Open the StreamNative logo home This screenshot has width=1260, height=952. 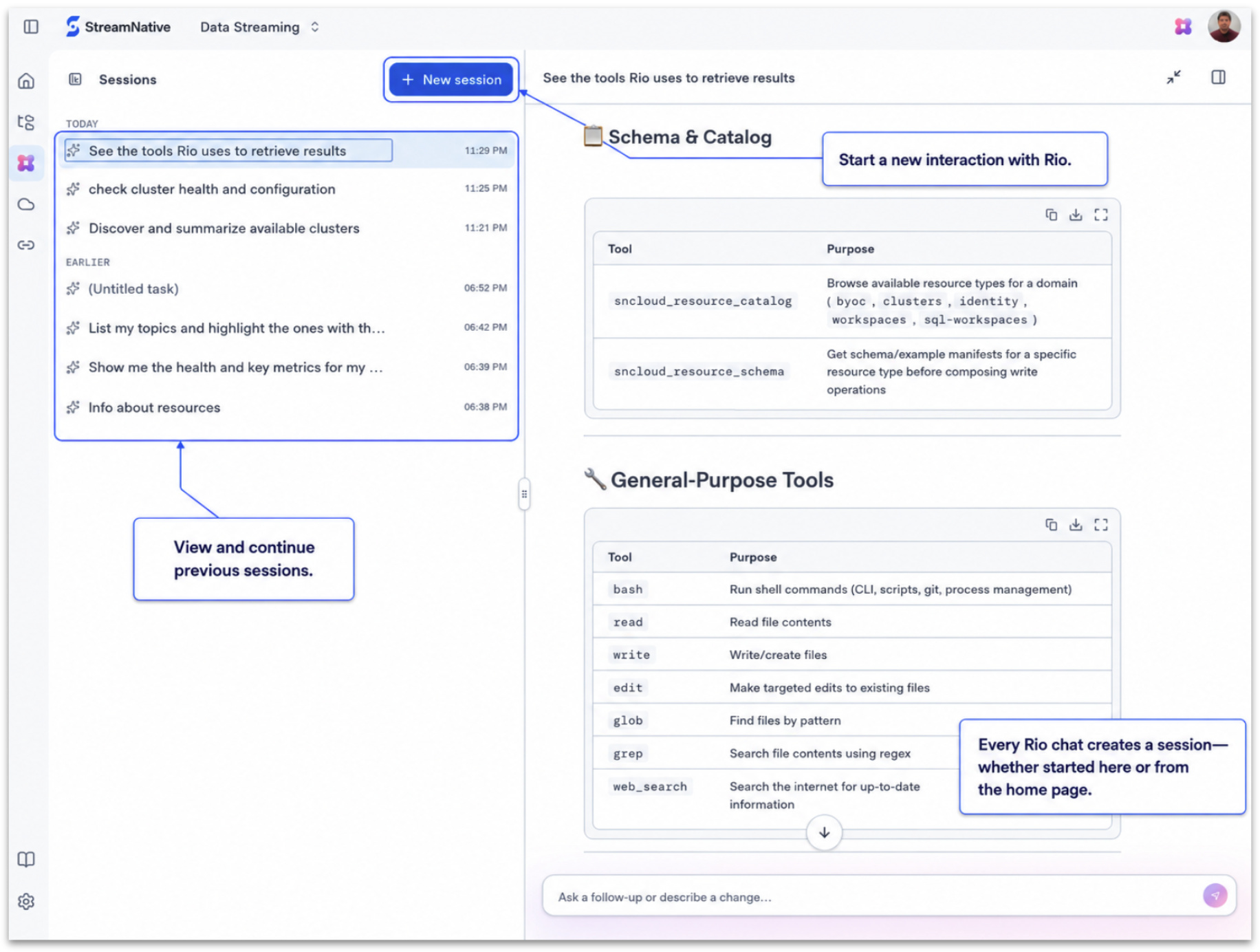pos(118,27)
